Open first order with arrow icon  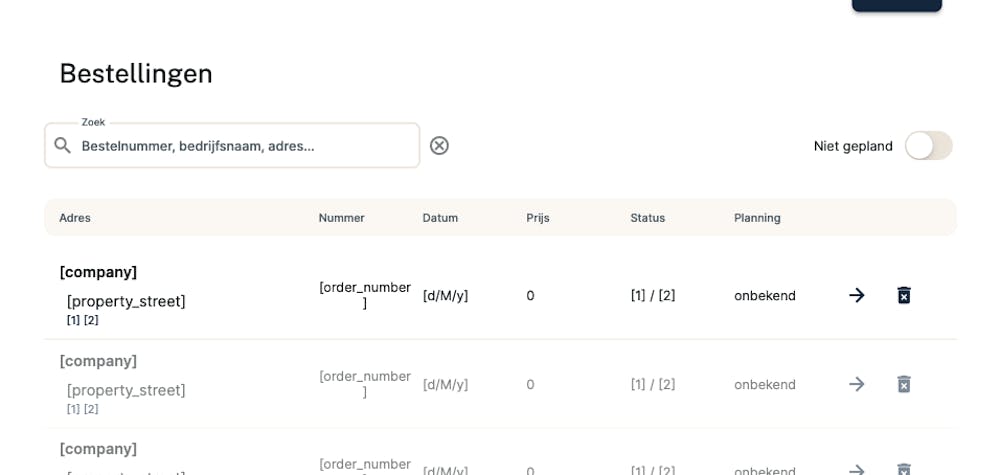(856, 295)
